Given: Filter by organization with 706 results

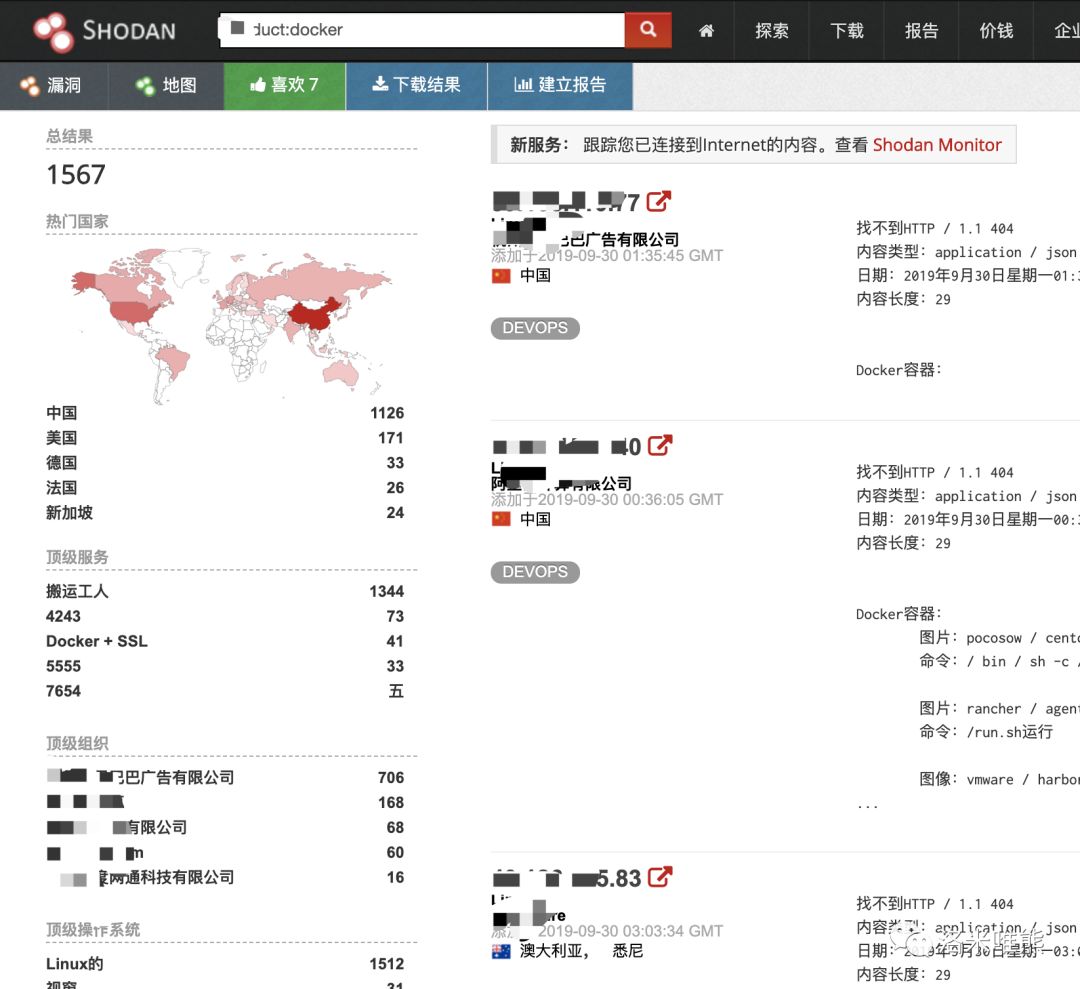Looking at the screenshot, I should coord(141,777).
